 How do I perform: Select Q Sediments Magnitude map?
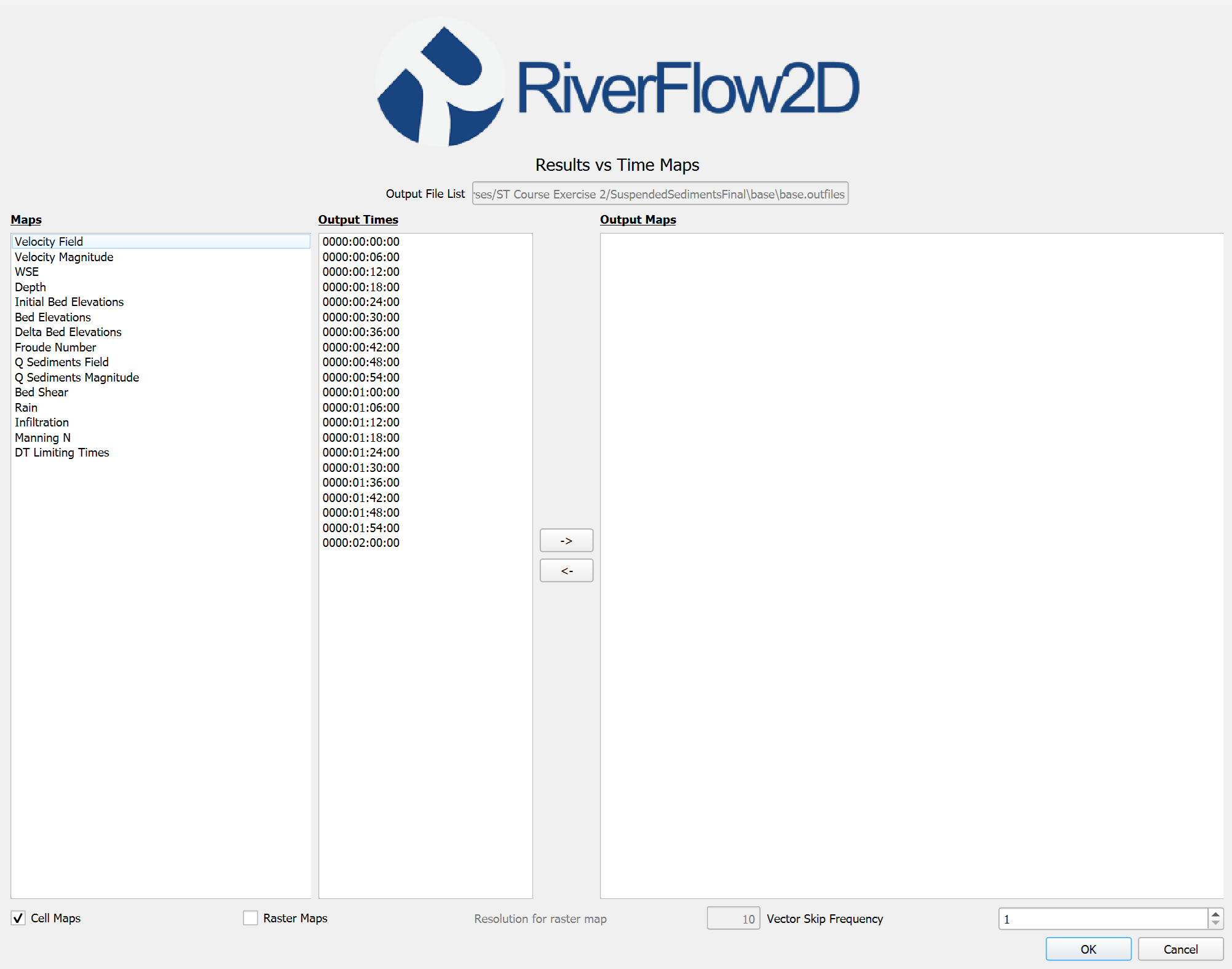tap(77, 377)
